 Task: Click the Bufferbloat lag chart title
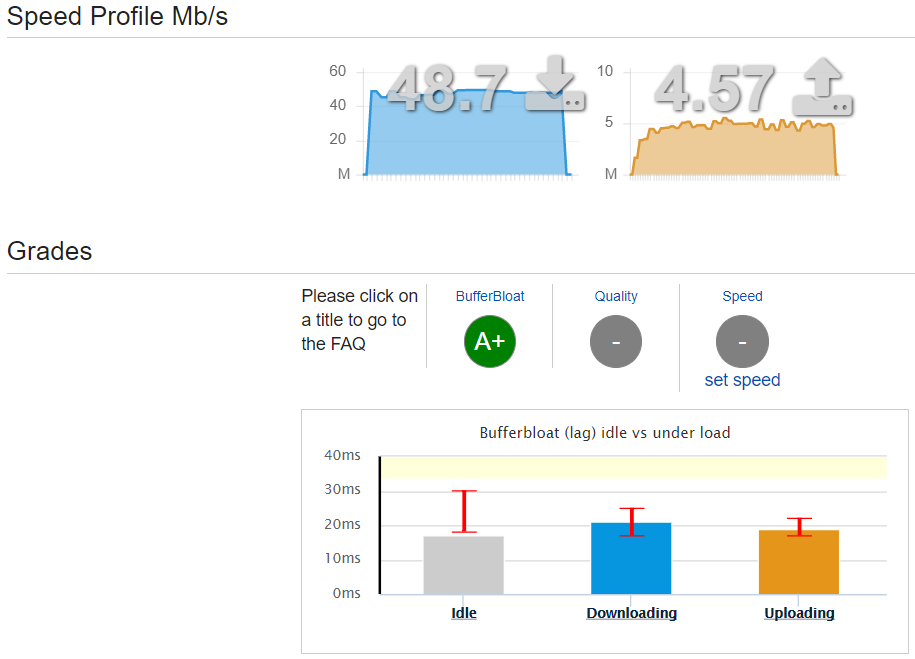point(605,432)
